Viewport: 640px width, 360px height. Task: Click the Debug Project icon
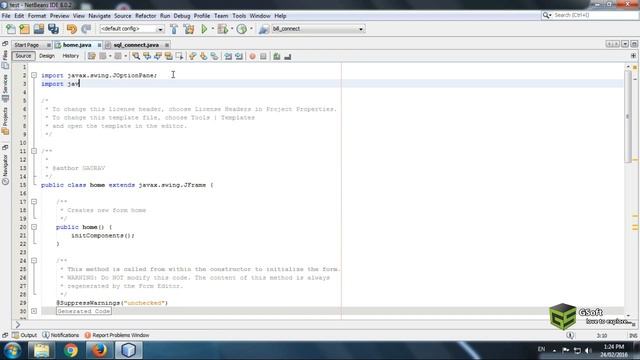pyautogui.click(x=222, y=29)
